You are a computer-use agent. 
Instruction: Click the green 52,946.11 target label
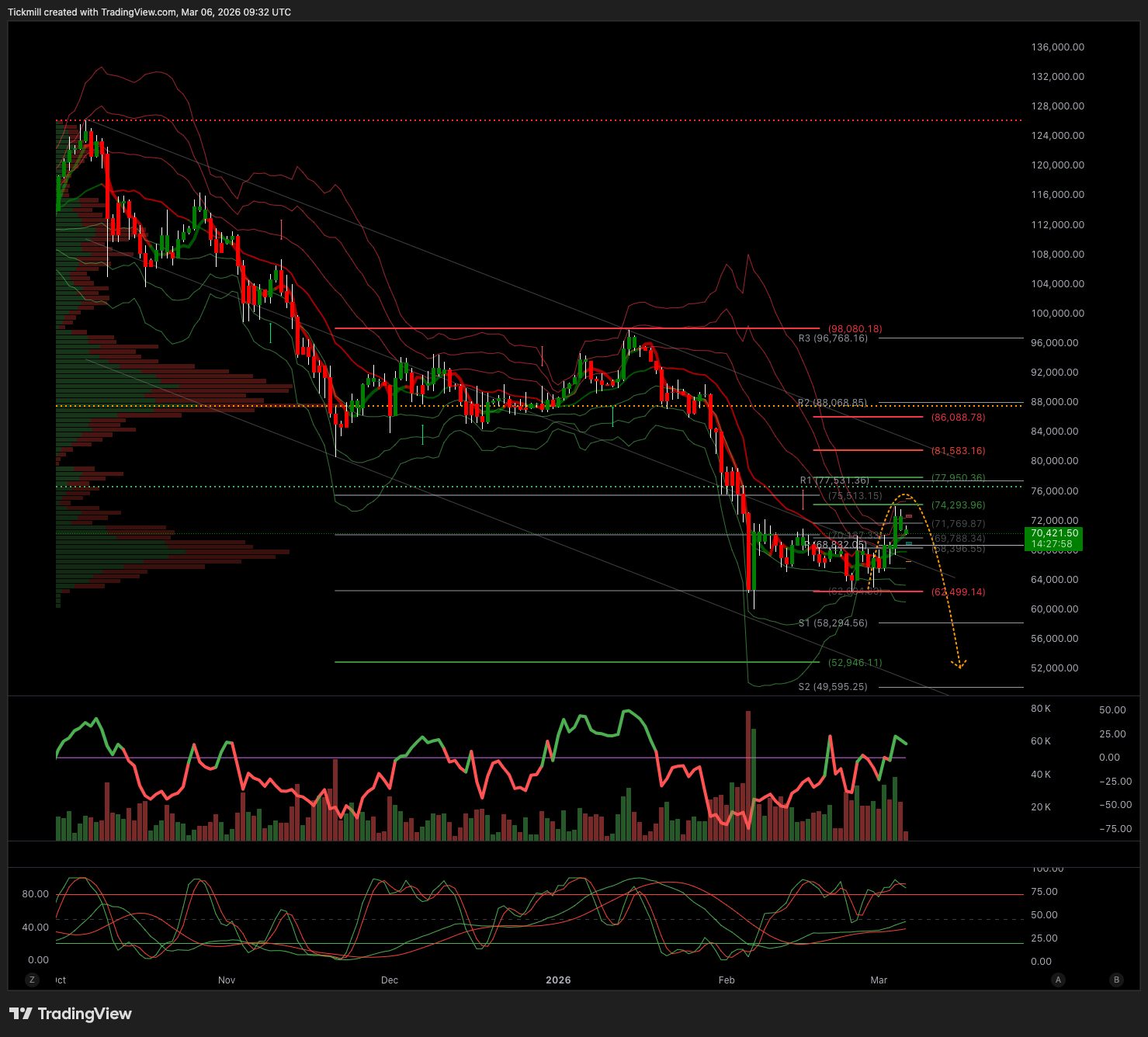855,663
